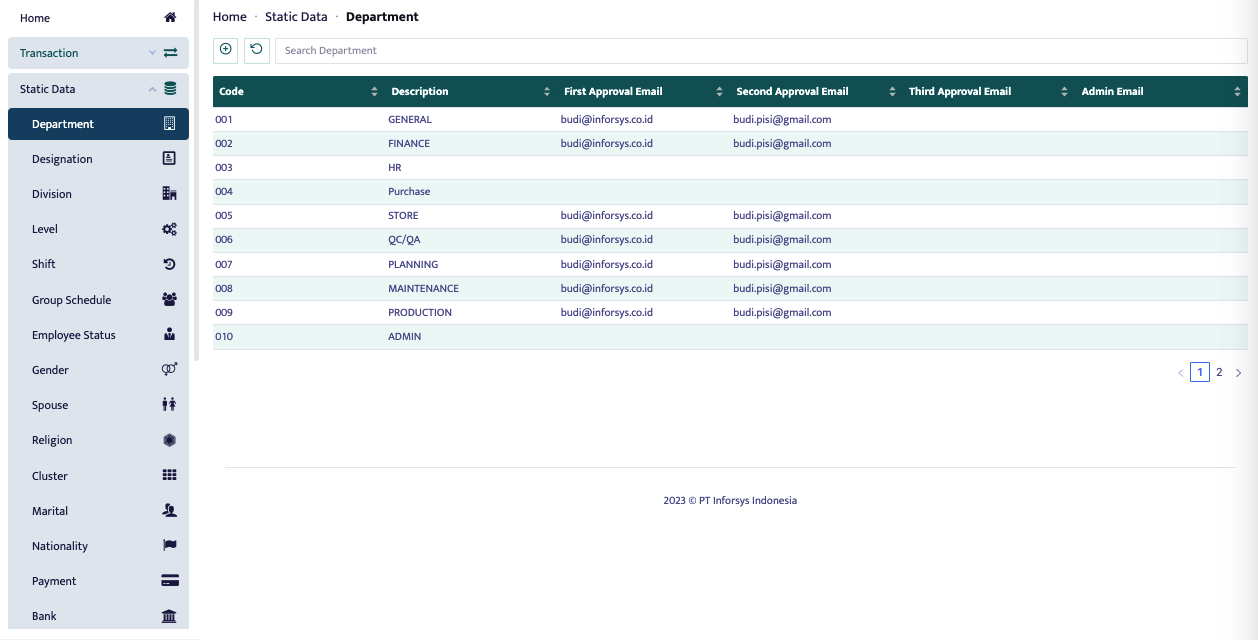Select the Shift history icon item
The height and width of the screenshot is (640, 1258).
[169, 264]
